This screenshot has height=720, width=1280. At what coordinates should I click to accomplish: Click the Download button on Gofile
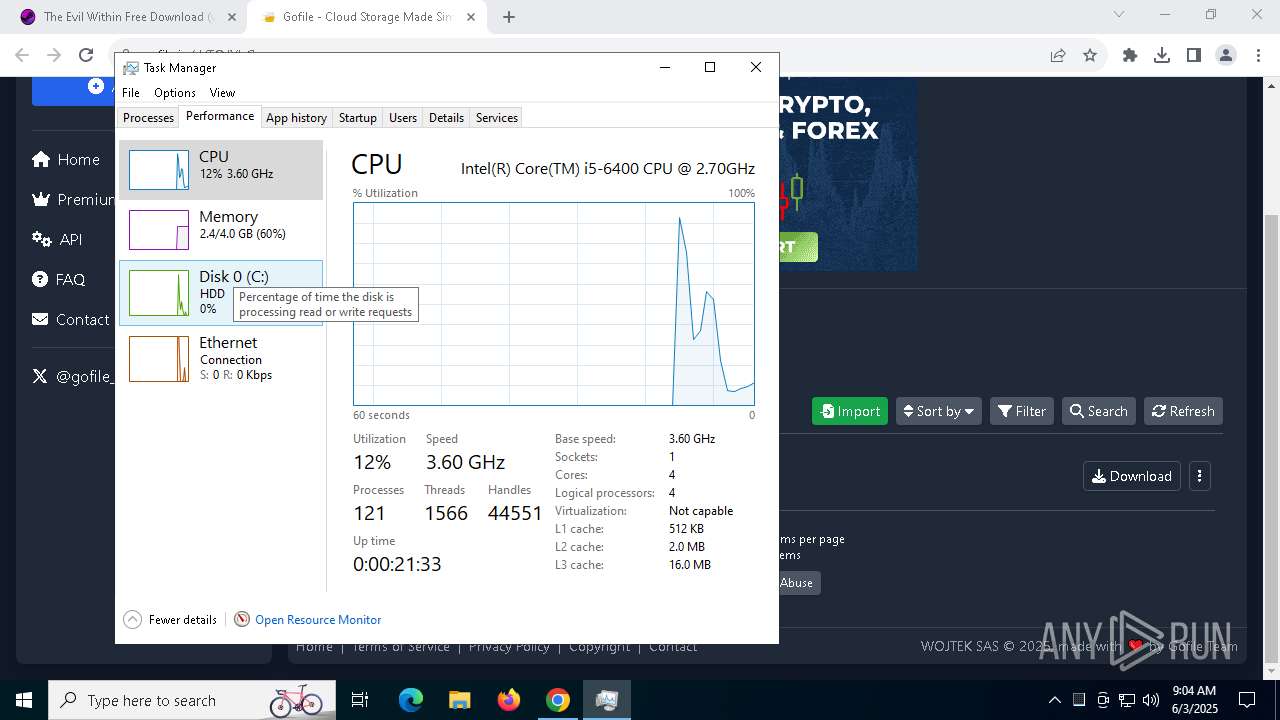(1132, 476)
